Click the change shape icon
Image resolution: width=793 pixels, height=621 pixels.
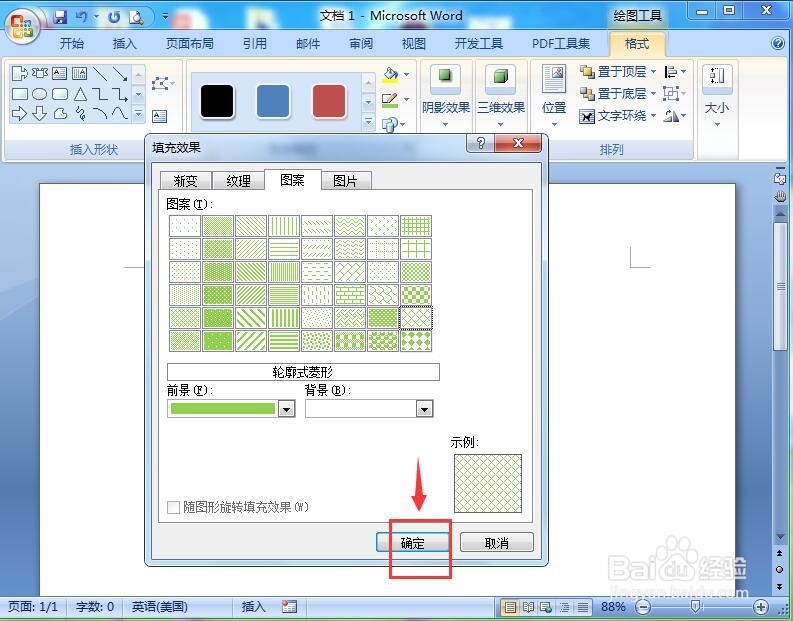click(389, 124)
